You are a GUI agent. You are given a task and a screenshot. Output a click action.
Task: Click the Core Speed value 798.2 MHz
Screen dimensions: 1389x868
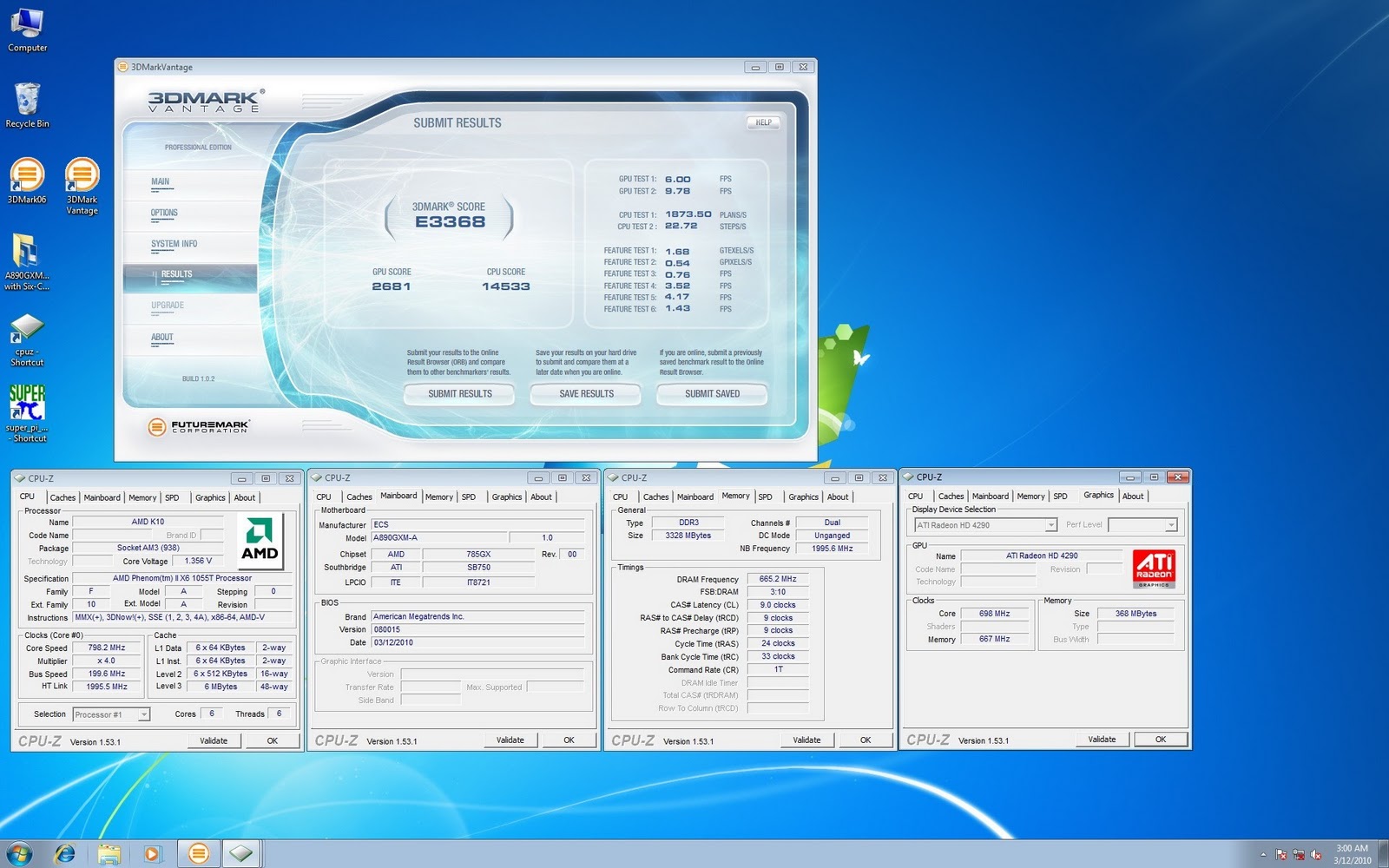pyautogui.click(x=106, y=648)
